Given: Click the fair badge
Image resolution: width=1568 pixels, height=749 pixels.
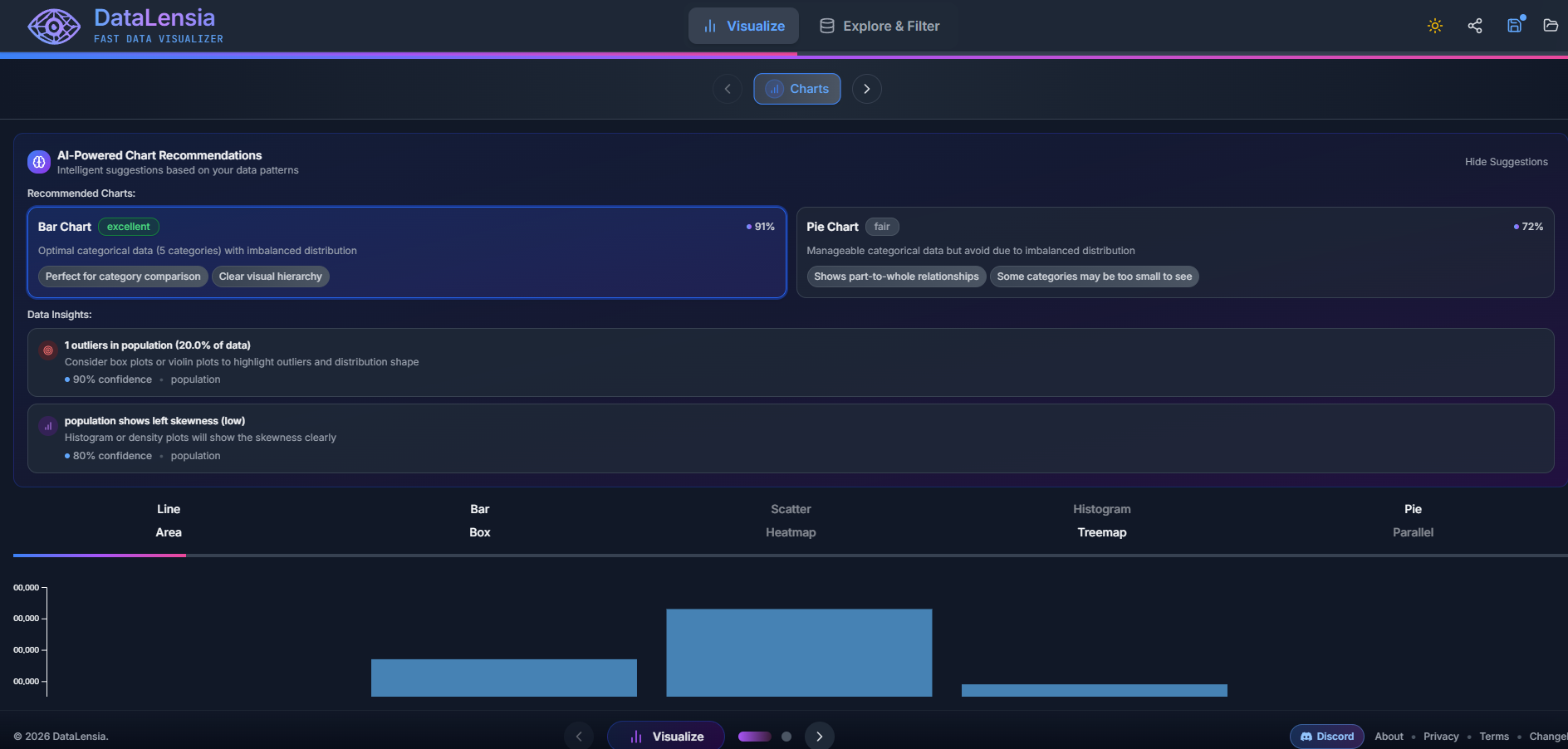Looking at the screenshot, I should pyautogui.click(x=882, y=227).
